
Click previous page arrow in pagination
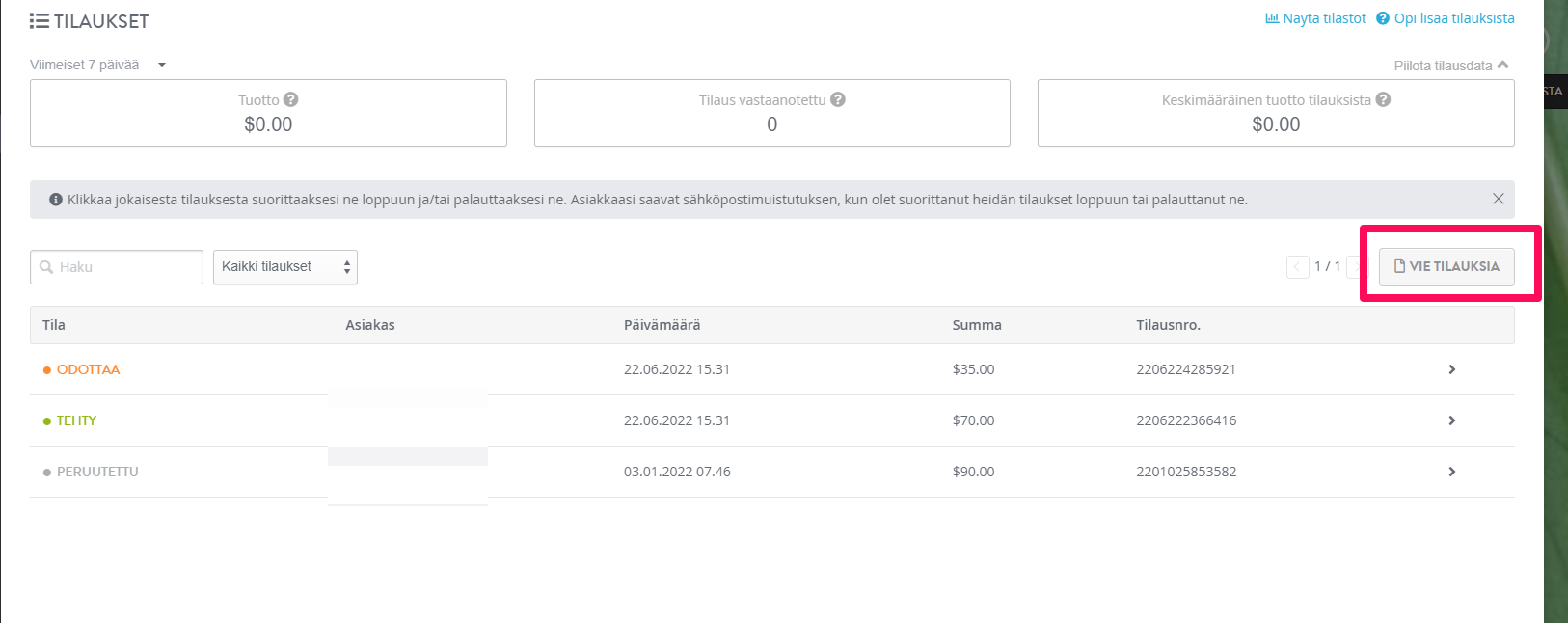[x=1297, y=267]
